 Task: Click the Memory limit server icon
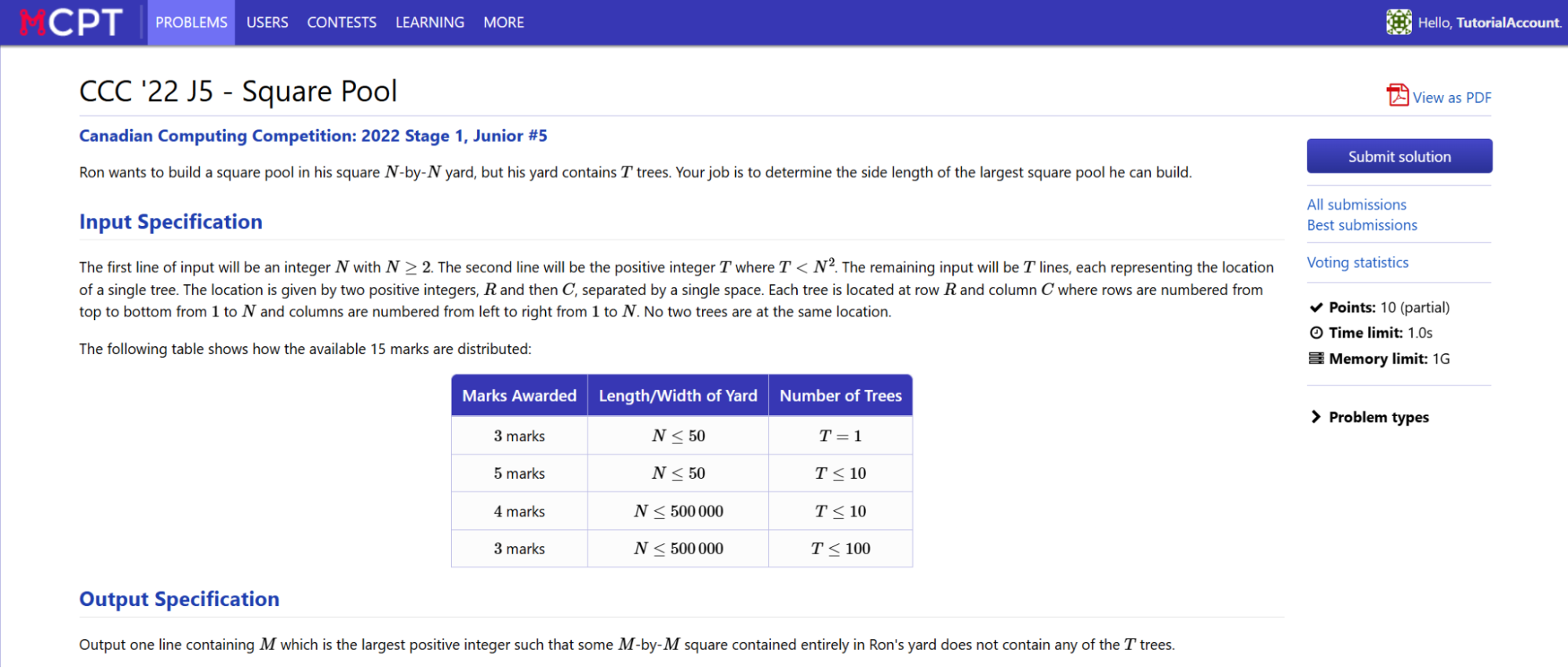click(1316, 359)
